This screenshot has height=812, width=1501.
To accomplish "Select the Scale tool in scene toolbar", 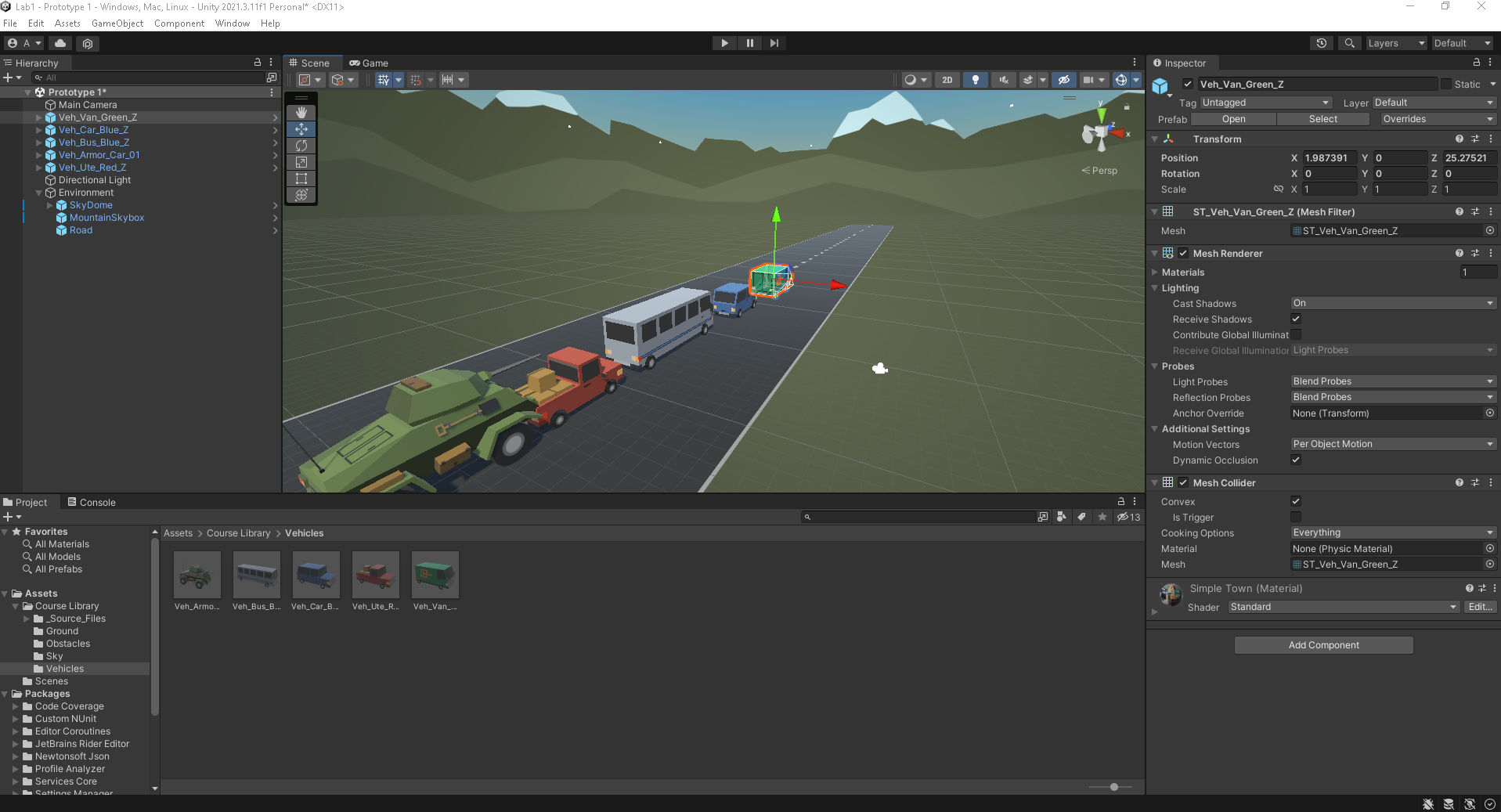I will click(x=301, y=162).
